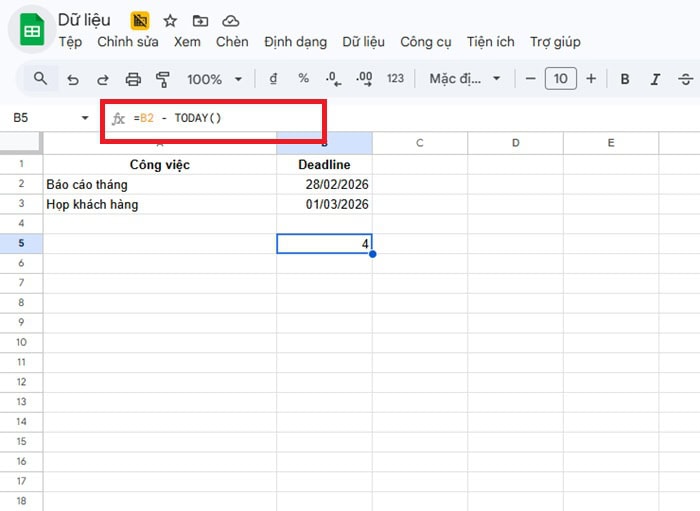Format the cell as percent

pos(303,79)
